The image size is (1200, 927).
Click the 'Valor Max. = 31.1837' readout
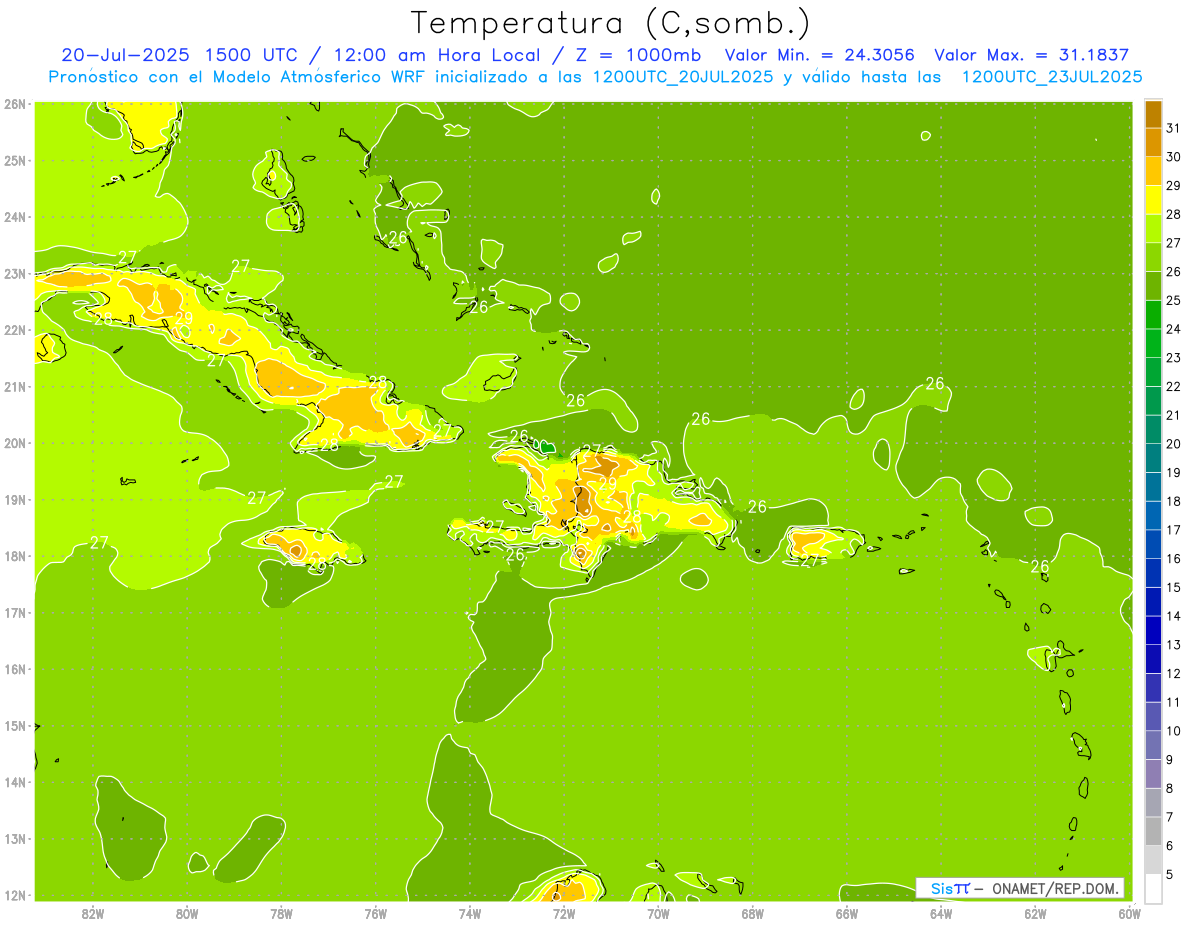[1034, 55]
